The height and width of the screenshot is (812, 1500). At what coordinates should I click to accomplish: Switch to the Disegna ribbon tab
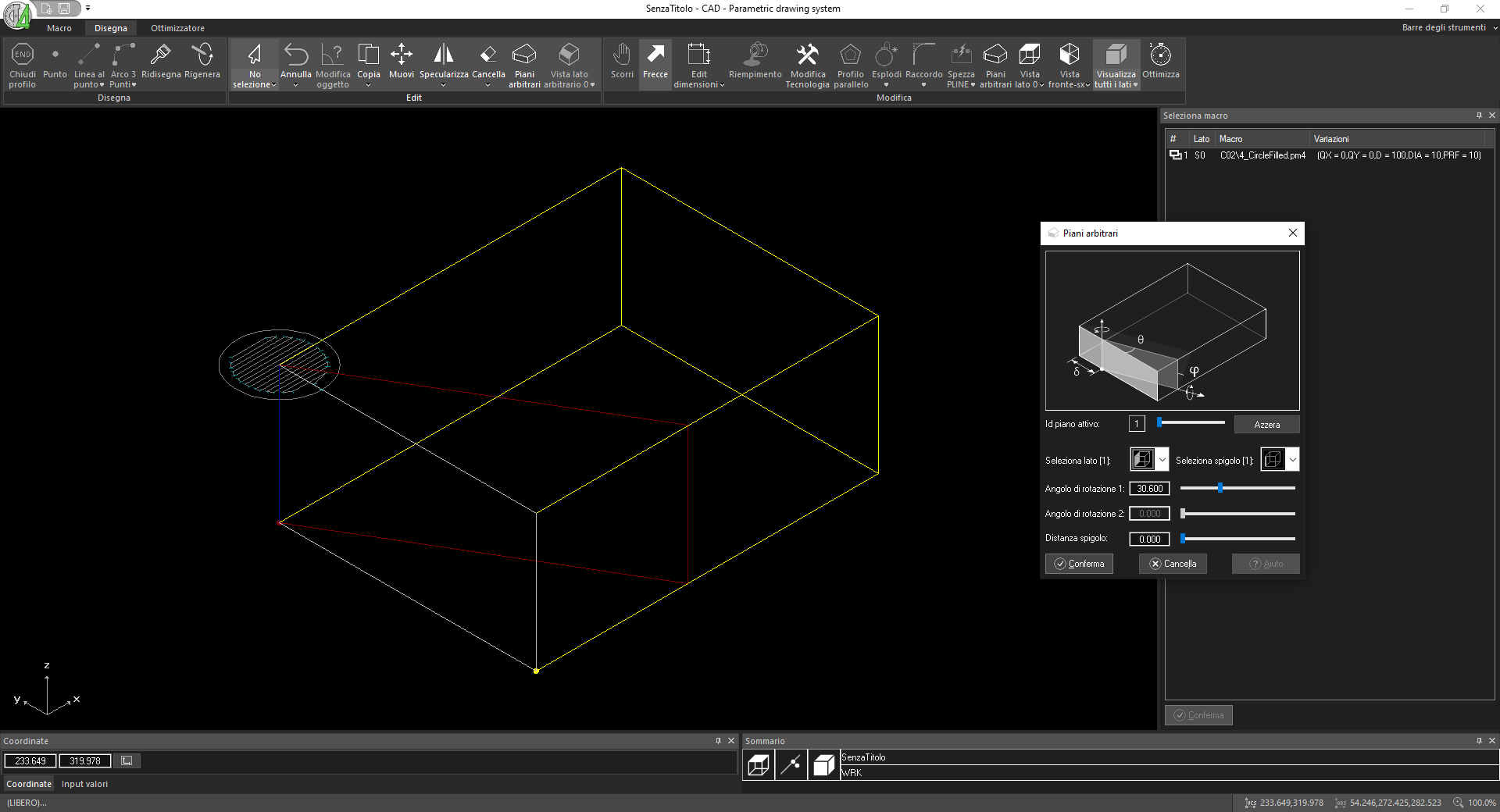click(111, 28)
